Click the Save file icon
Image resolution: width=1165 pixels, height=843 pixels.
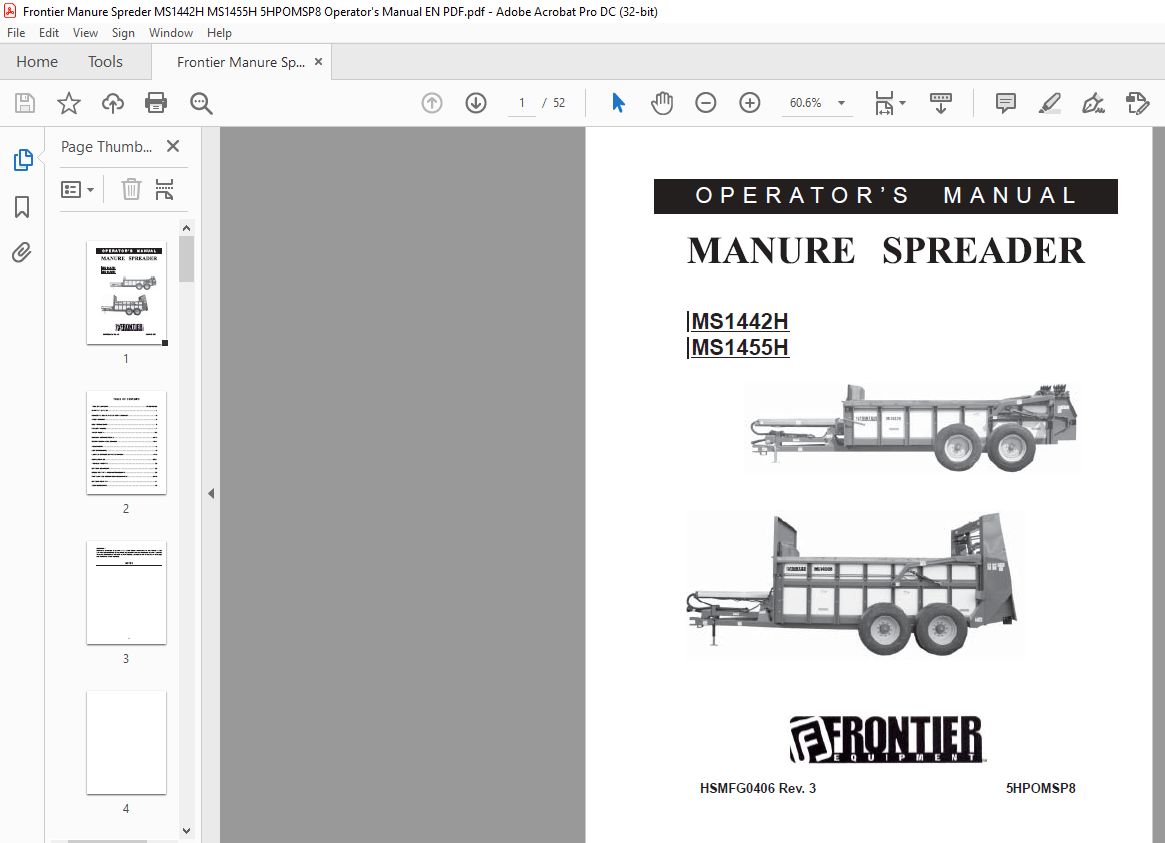tap(25, 102)
